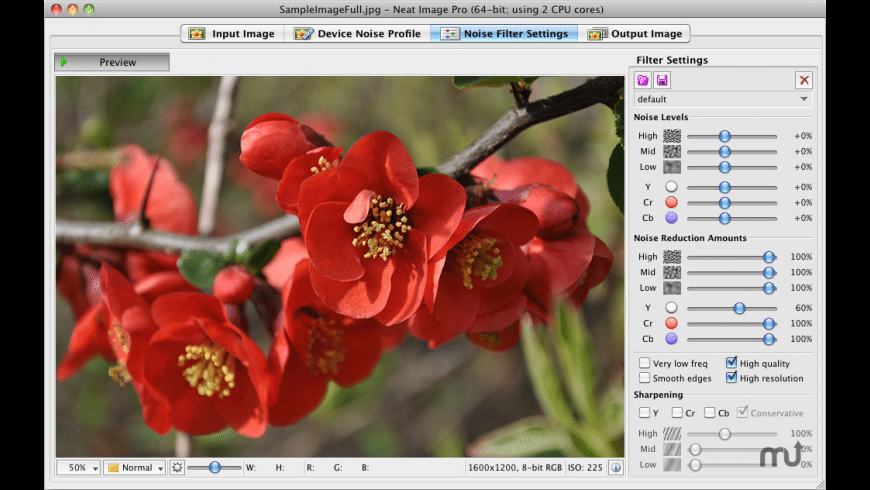The width and height of the screenshot is (870, 490).
Task: Enable Sharpening Y channel checkbox
Action: (x=644, y=413)
